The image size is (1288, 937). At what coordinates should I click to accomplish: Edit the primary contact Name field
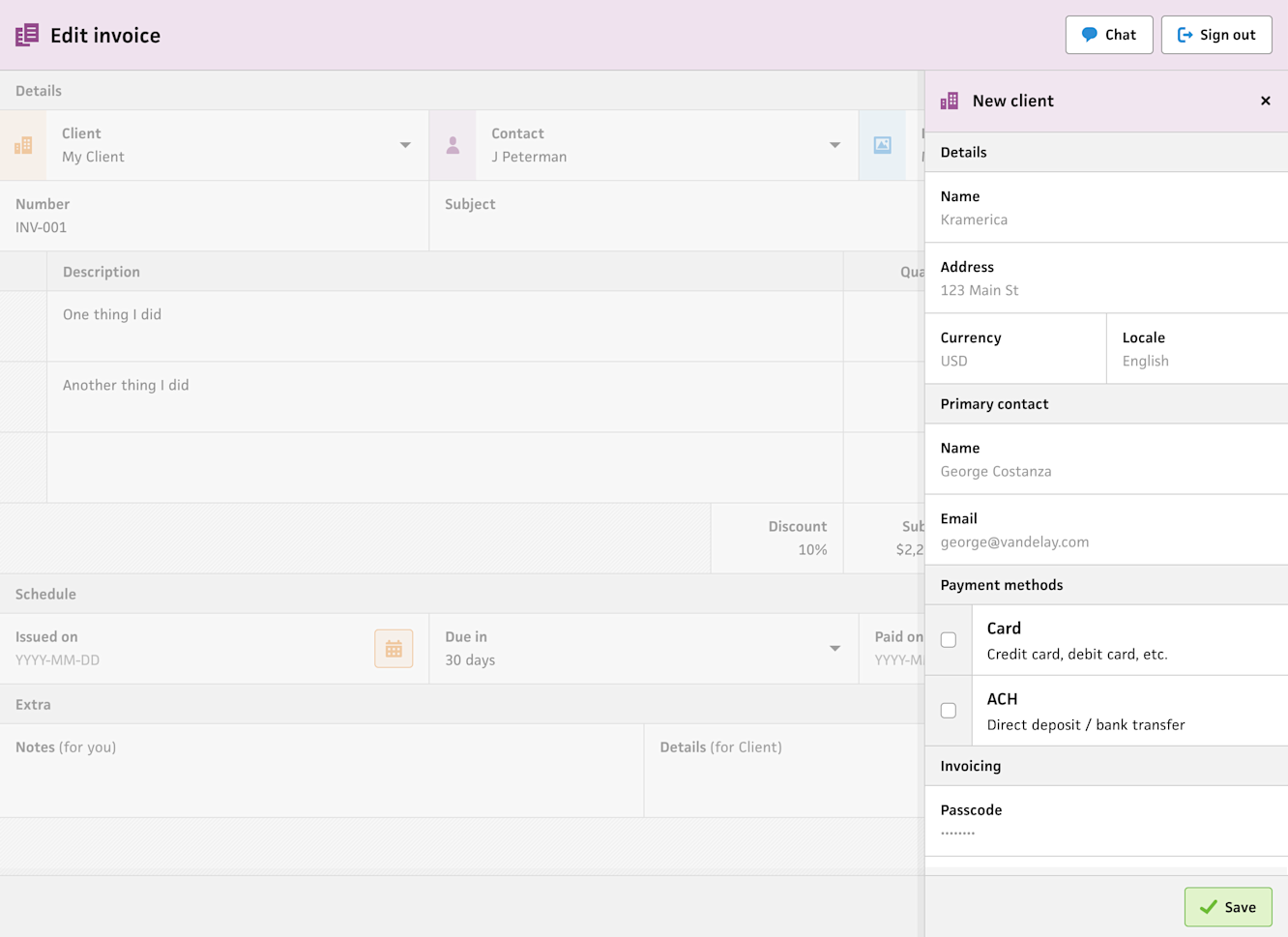tap(1106, 459)
